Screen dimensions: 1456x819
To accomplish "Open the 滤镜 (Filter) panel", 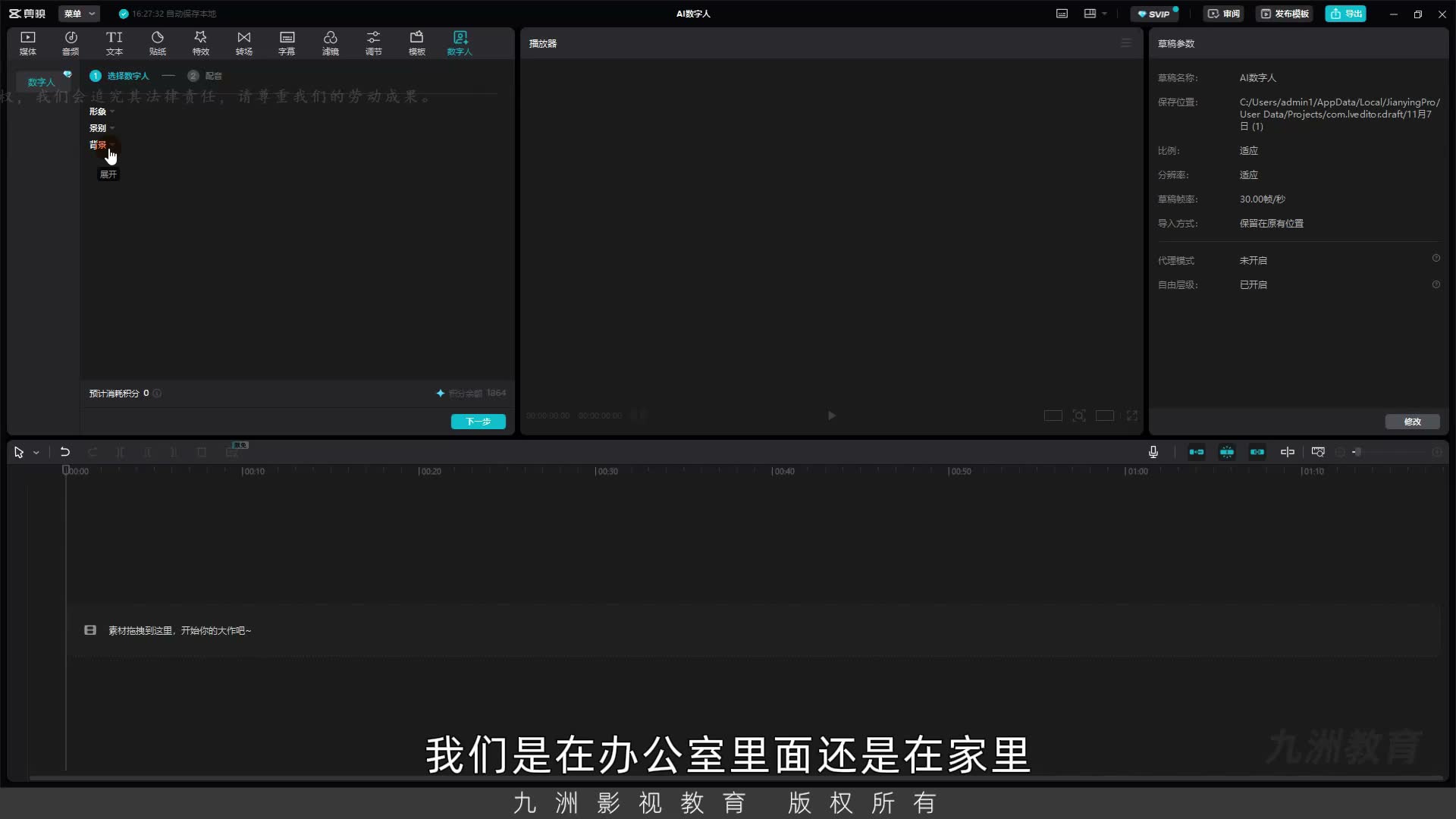I will [331, 43].
